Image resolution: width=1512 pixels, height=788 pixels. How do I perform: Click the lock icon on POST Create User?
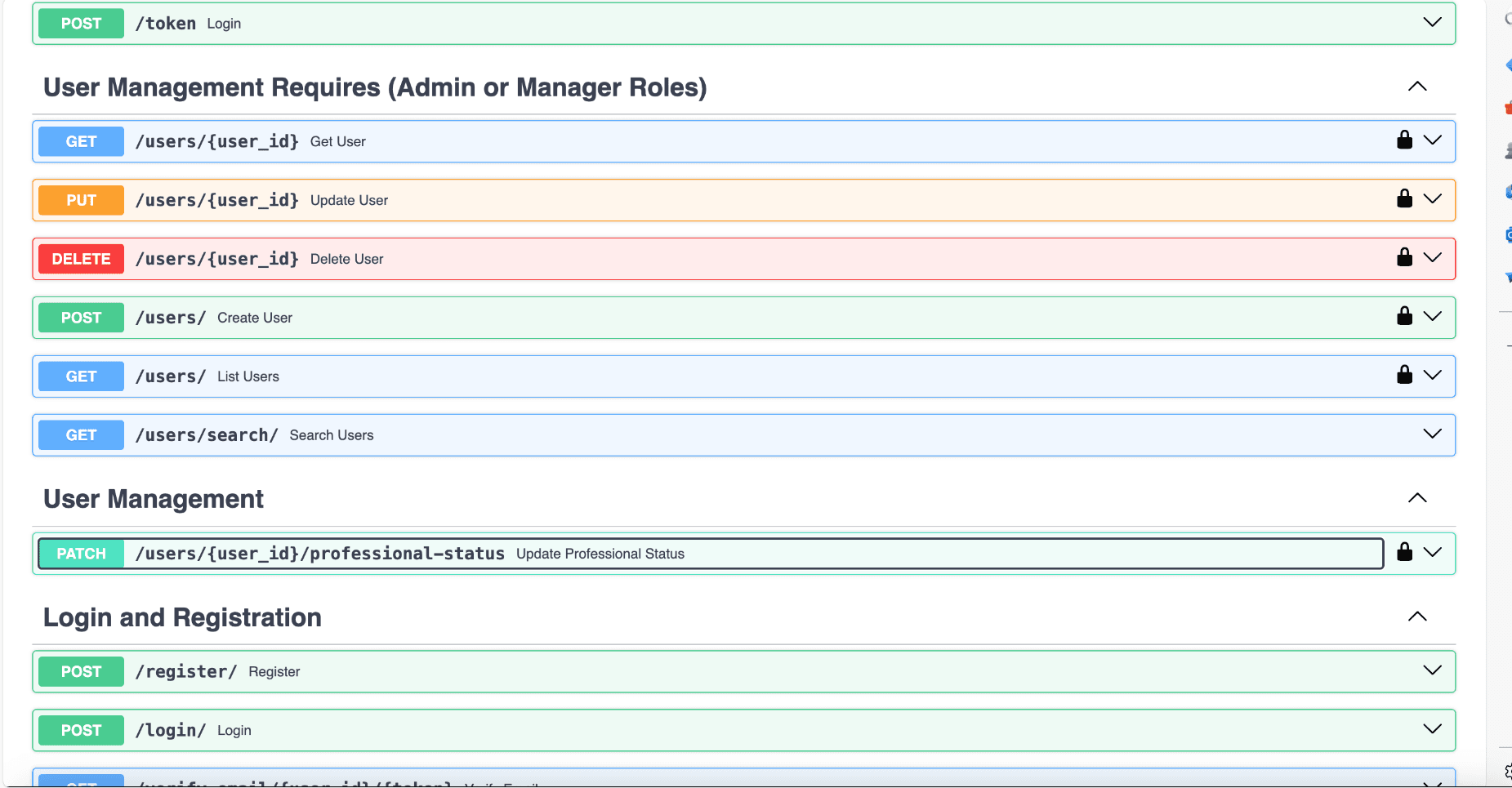pyautogui.click(x=1404, y=316)
